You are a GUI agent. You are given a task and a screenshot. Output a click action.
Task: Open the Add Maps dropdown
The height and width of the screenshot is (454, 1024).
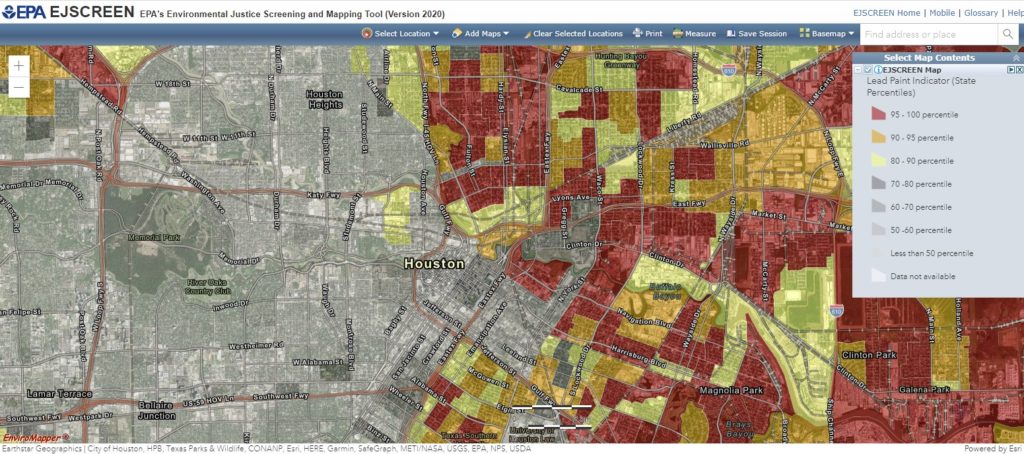pos(480,33)
